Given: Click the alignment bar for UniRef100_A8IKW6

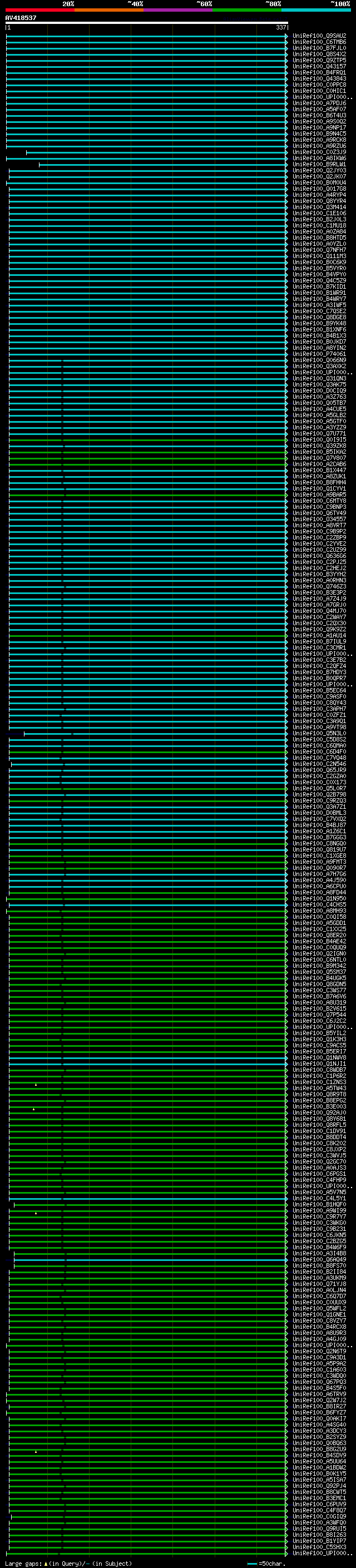Looking at the screenshot, I should [146, 159].
